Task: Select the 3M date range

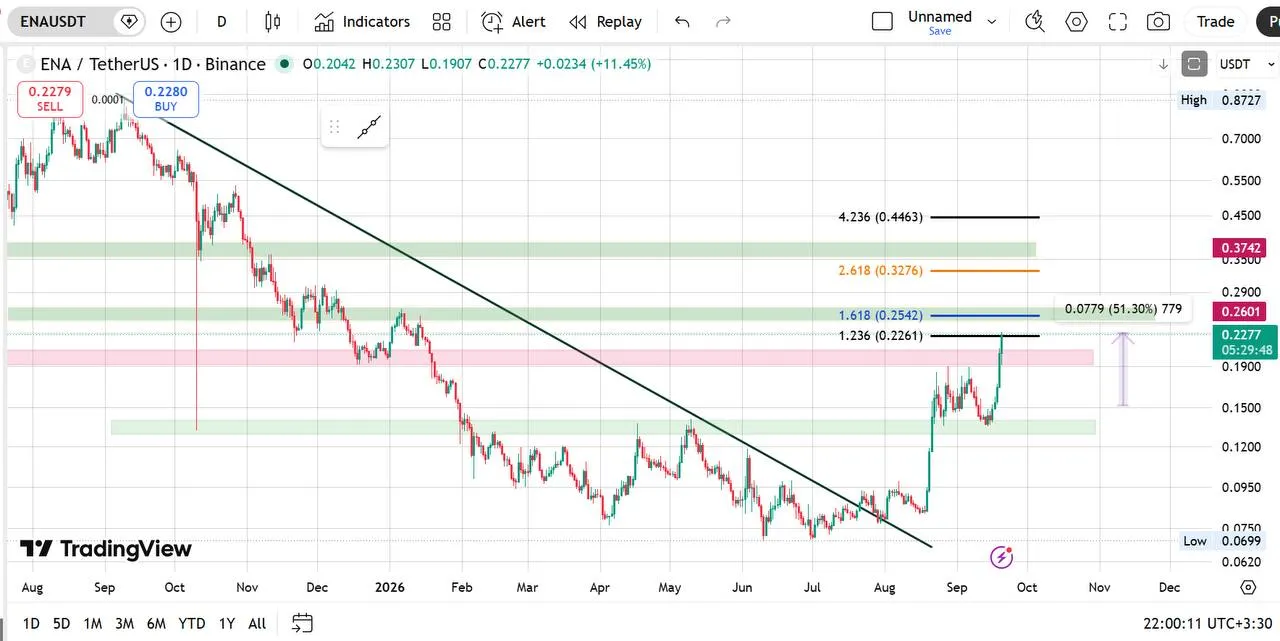Action: (x=124, y=623)
